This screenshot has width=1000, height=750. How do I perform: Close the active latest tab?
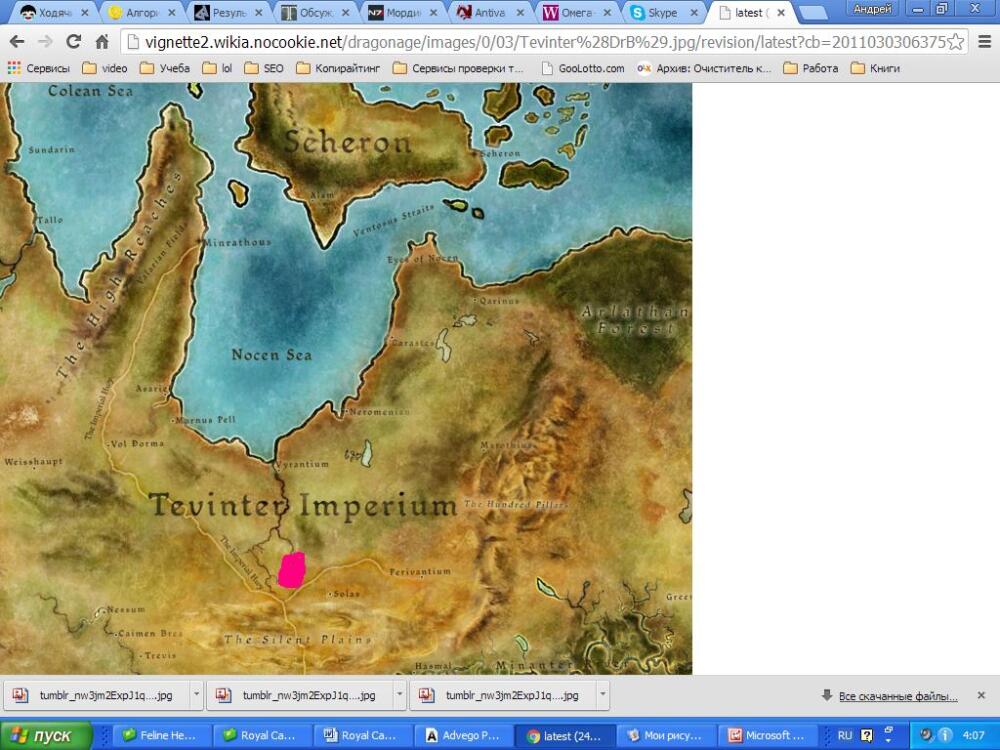tap(781, 13)
